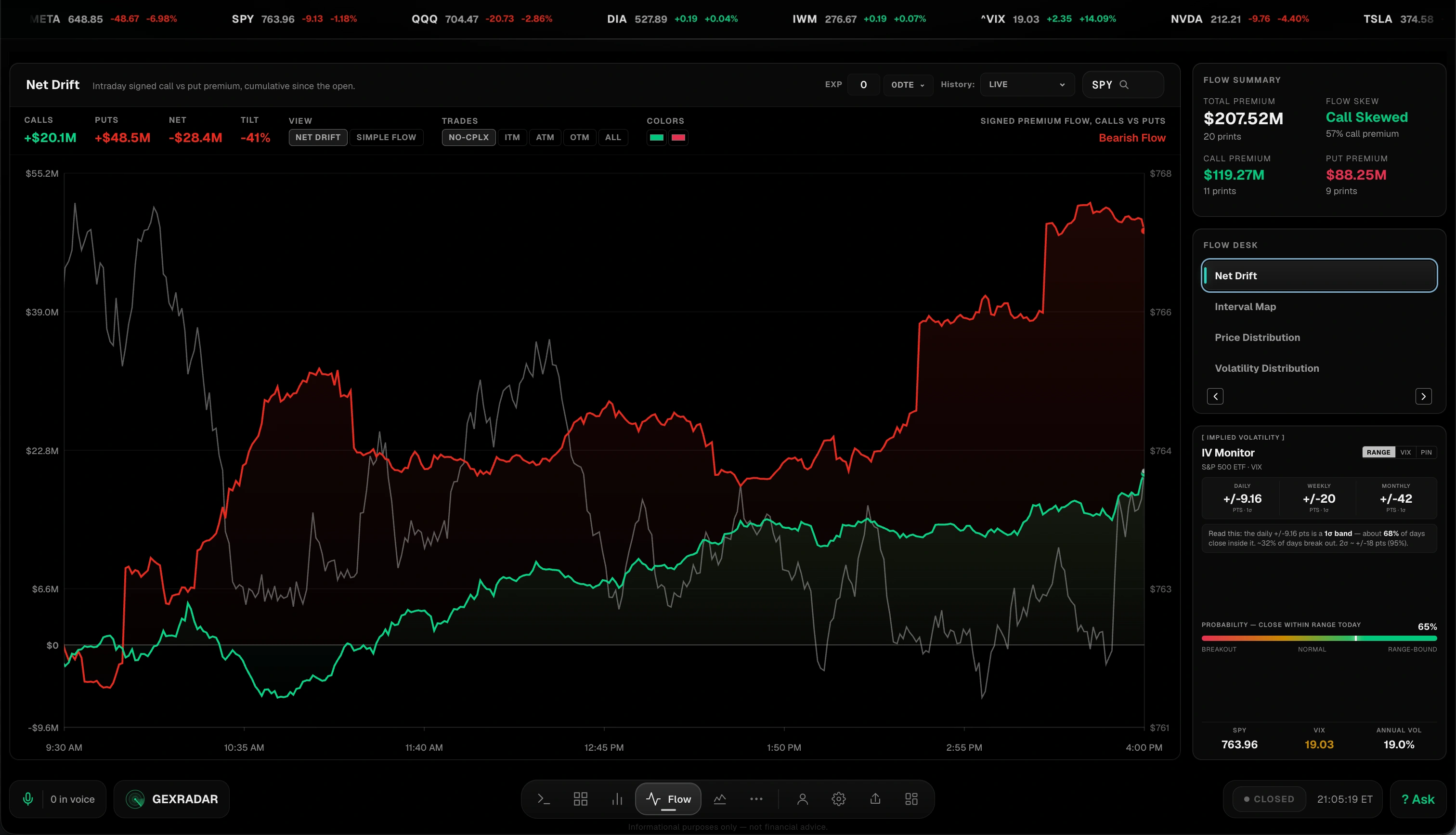The width and height of the screenshot is (1456, 835).
Task: Click the GEXRADAR radar logo icon
Action: pyautogui.click(x=135, y=799)
